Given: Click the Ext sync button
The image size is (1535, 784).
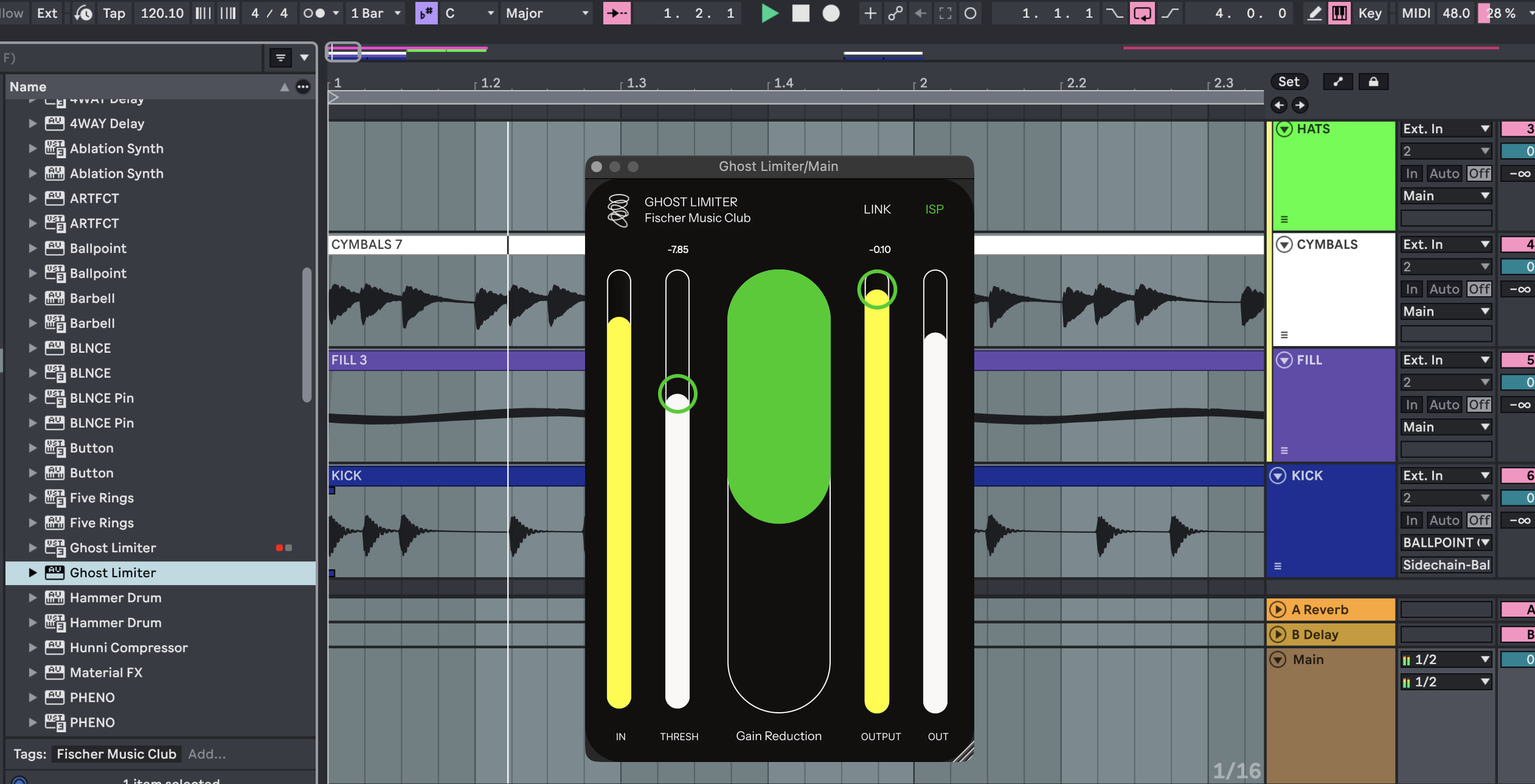Looking at the screenshot, I should pos(47,13).
